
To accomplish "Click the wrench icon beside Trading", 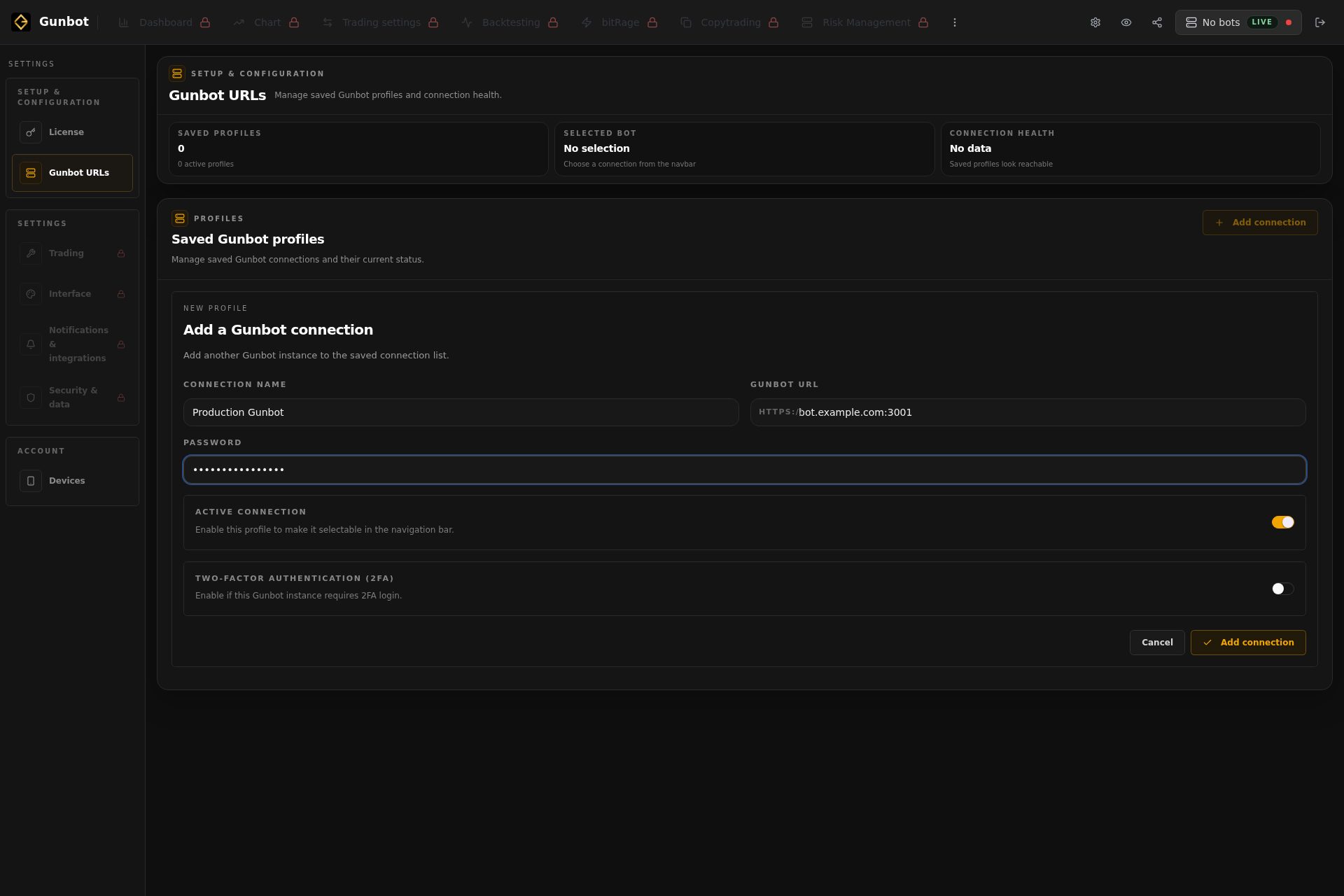I will [x=31, y=253].
